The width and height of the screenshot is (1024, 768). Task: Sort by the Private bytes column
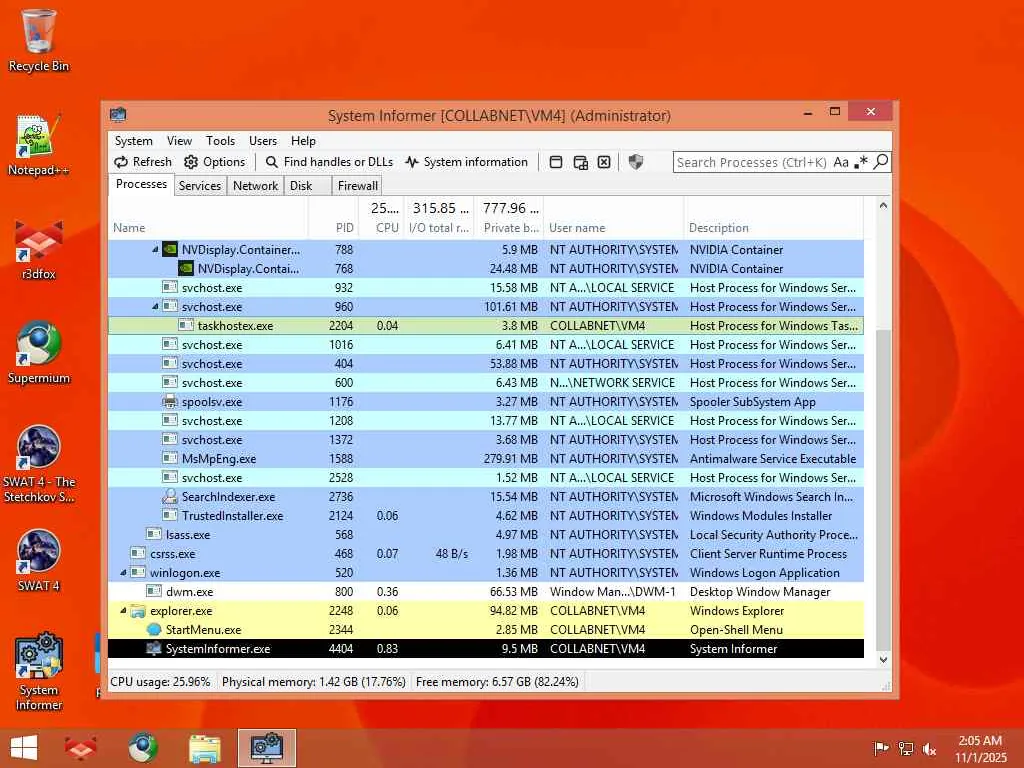(509, 218)
